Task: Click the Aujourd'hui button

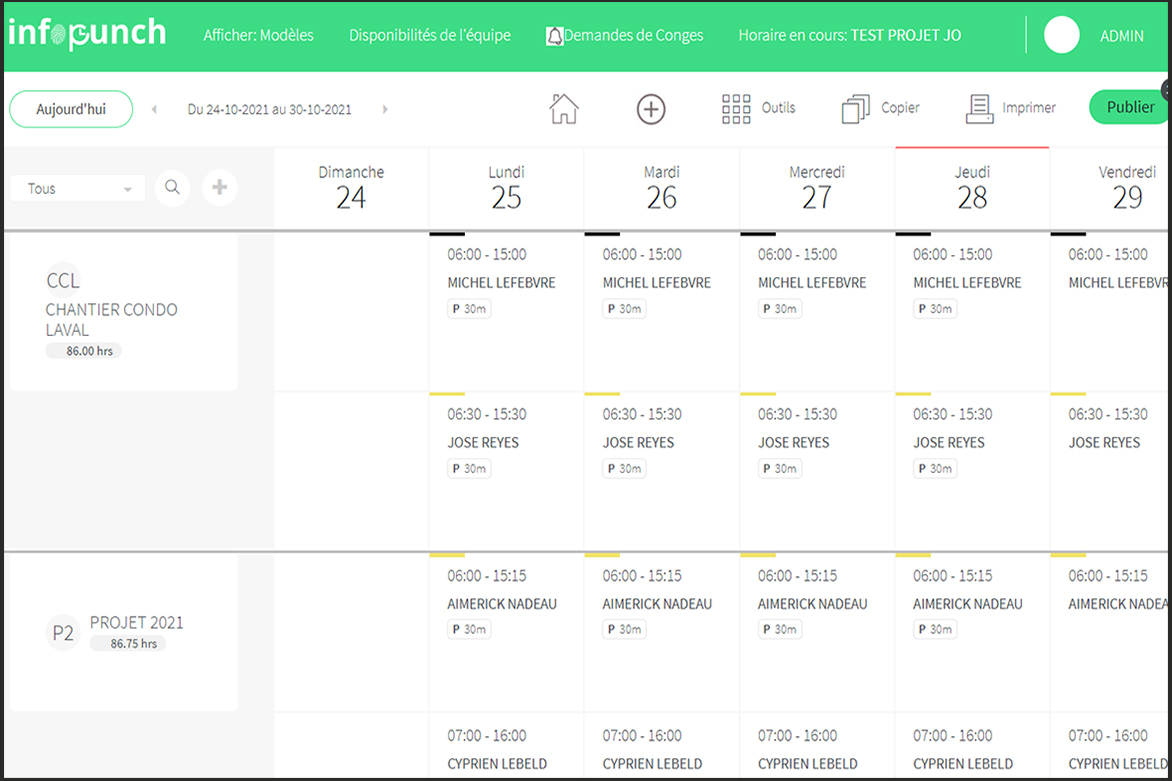Action: [71, 109]
